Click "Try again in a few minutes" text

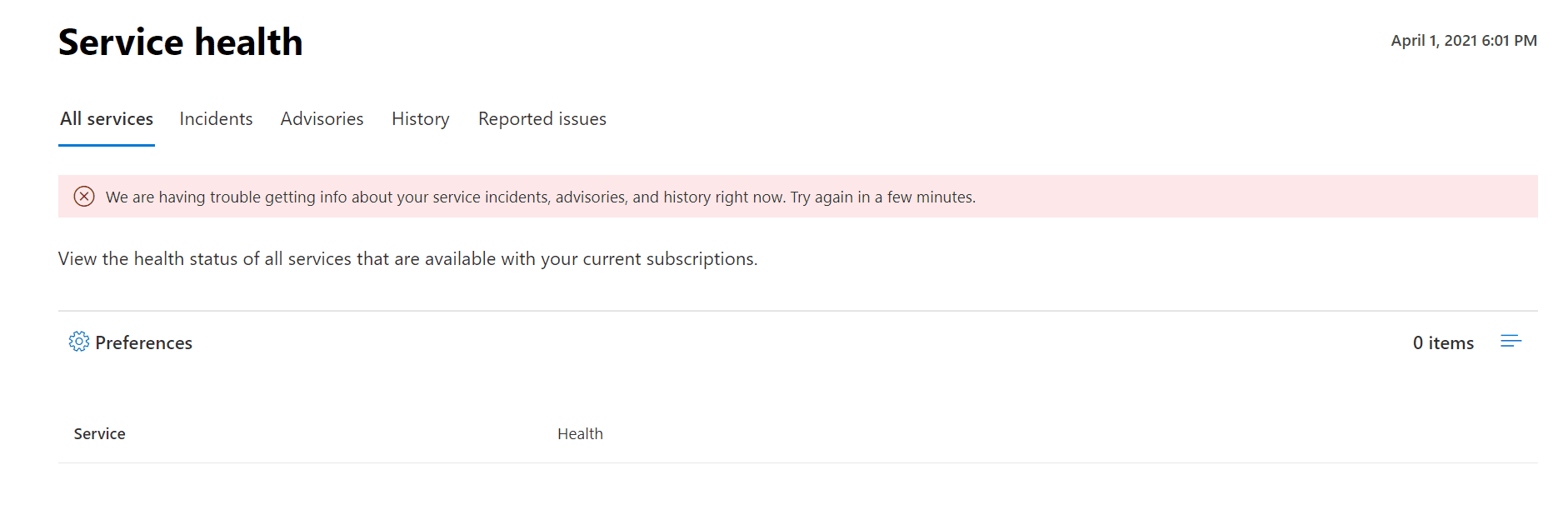tap(883, 197)
